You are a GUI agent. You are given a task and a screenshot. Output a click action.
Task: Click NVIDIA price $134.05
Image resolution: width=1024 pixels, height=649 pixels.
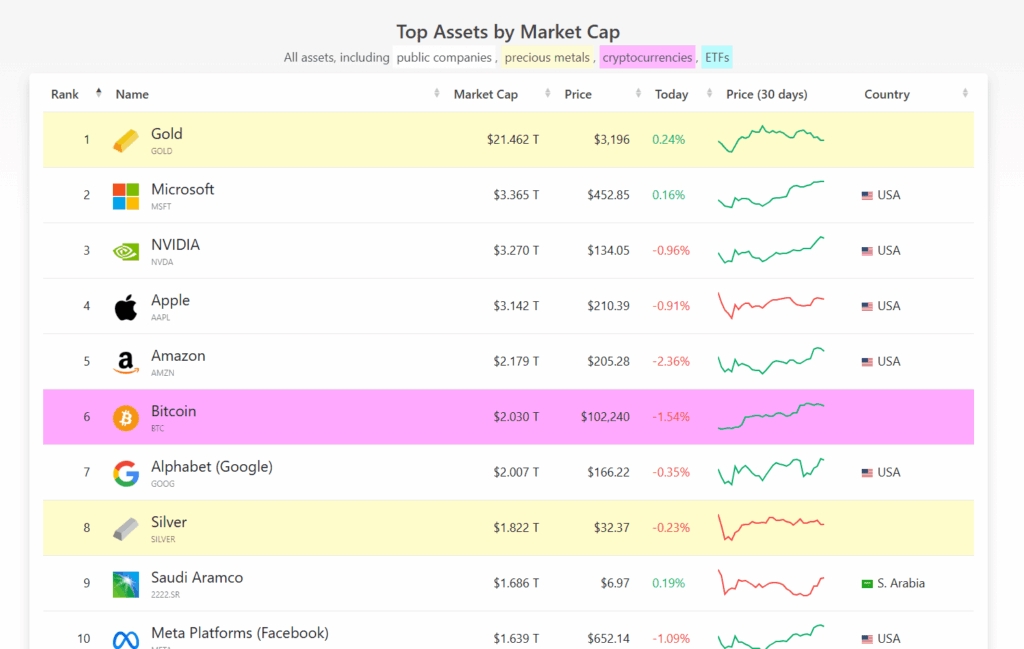click(608, 251)
